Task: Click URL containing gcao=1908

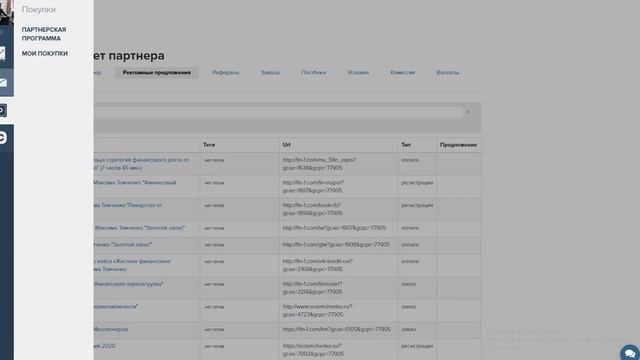Action: coord(336,244)
